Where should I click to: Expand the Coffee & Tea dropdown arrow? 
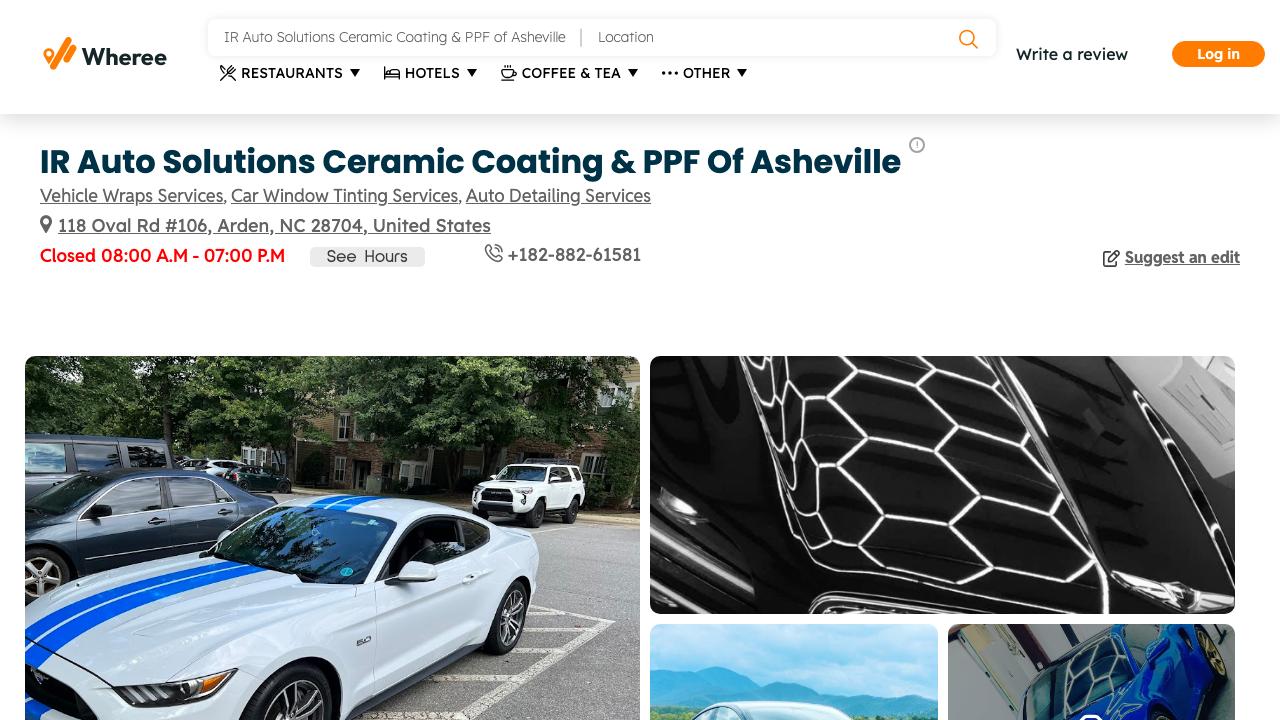(633, 73)
